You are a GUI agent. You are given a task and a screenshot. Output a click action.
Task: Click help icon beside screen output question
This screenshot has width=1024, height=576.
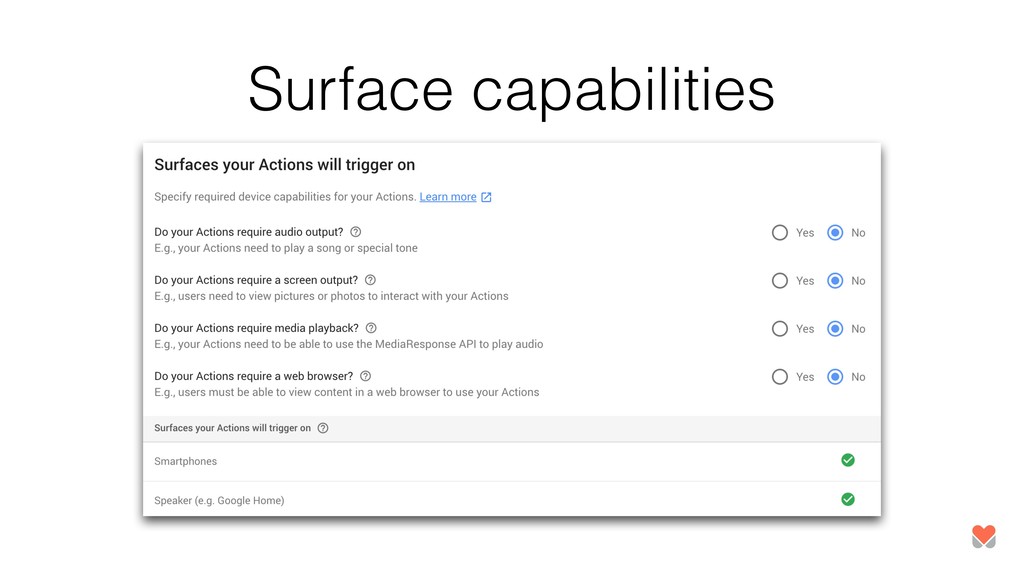coord(370,280)
